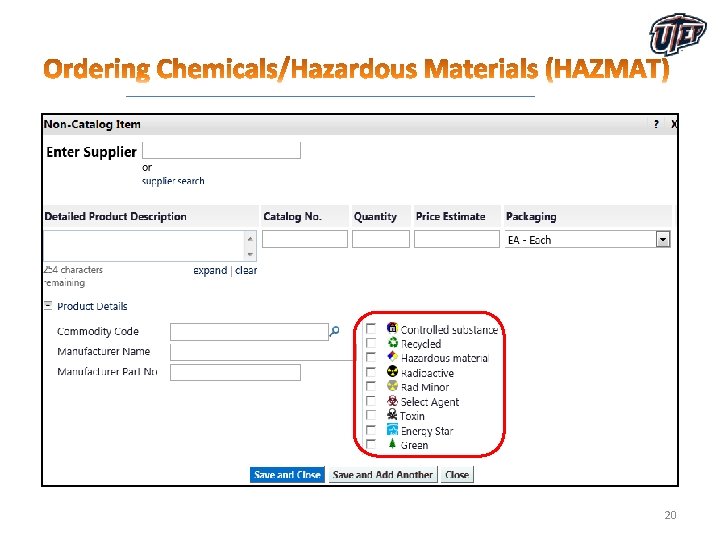Click the Hazardous material diamond icon
This screenshot has height=540, width=720.
[392, 356]
